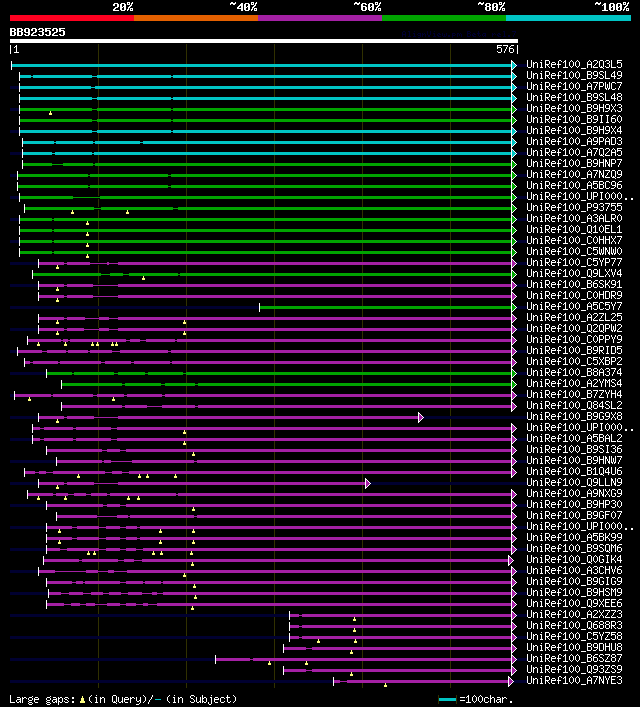The width and height of the screenshot is (640, 707).
Task: Click the UniRef100_A5BK99 label
Action: point(574,537)
